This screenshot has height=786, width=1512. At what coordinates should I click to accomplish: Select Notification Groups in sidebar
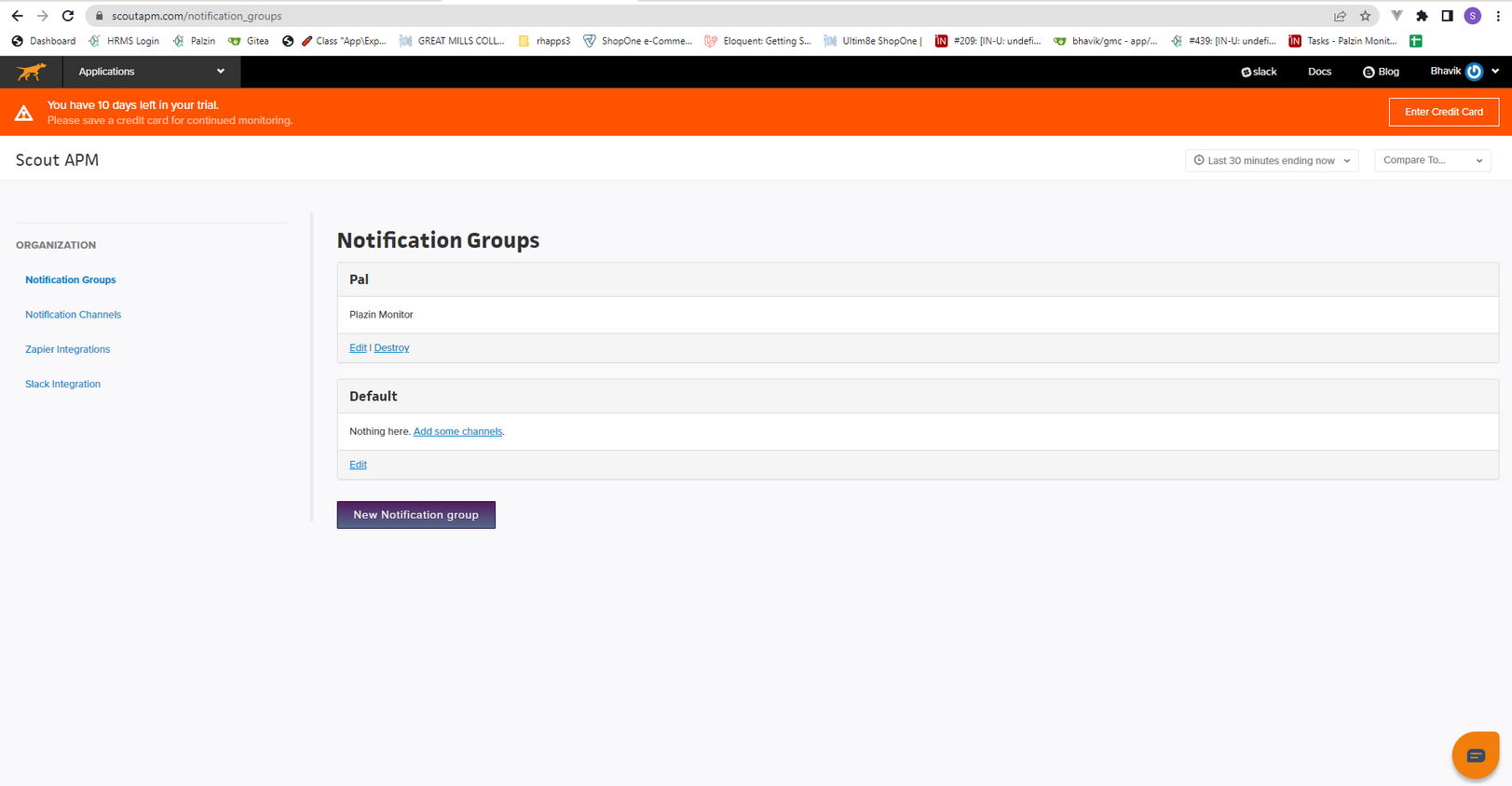coord(71,279)
